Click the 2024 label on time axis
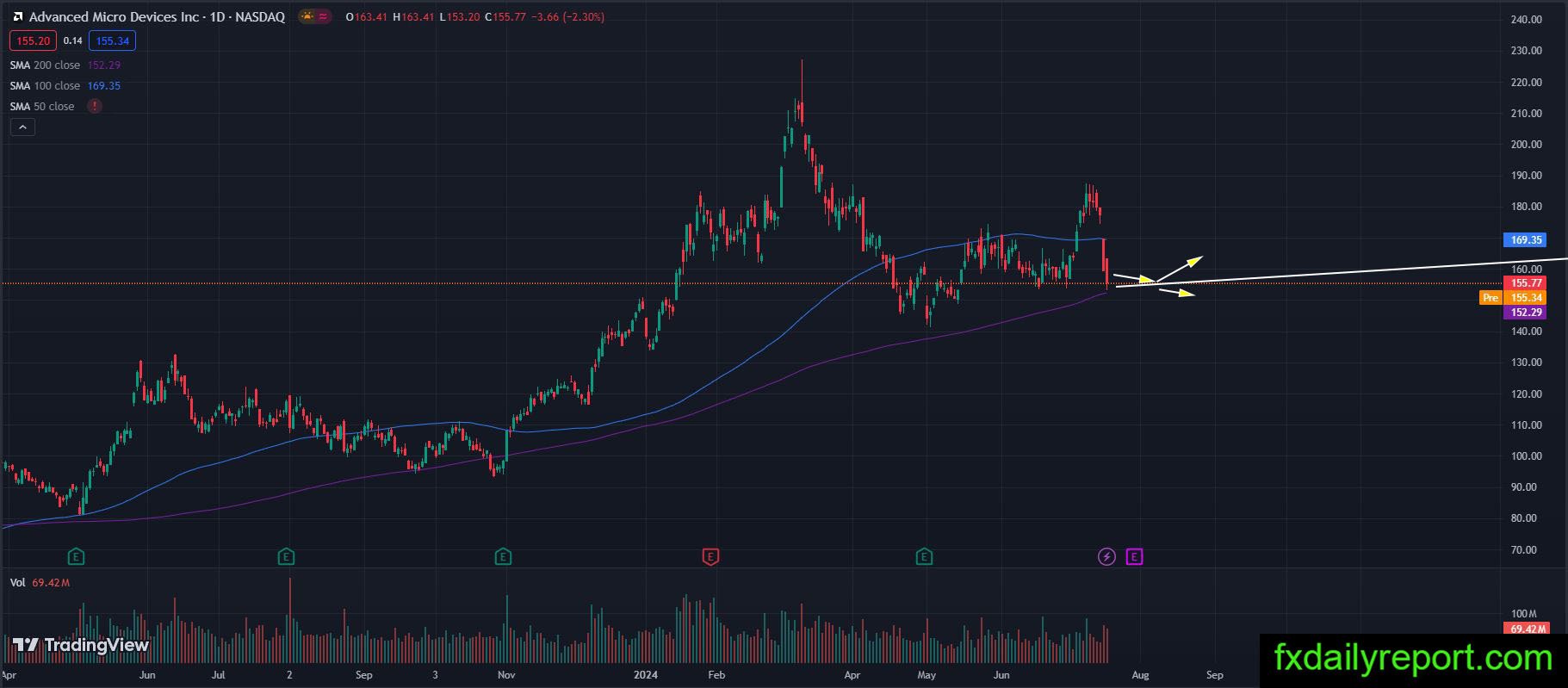 click(x=645, y=675)
